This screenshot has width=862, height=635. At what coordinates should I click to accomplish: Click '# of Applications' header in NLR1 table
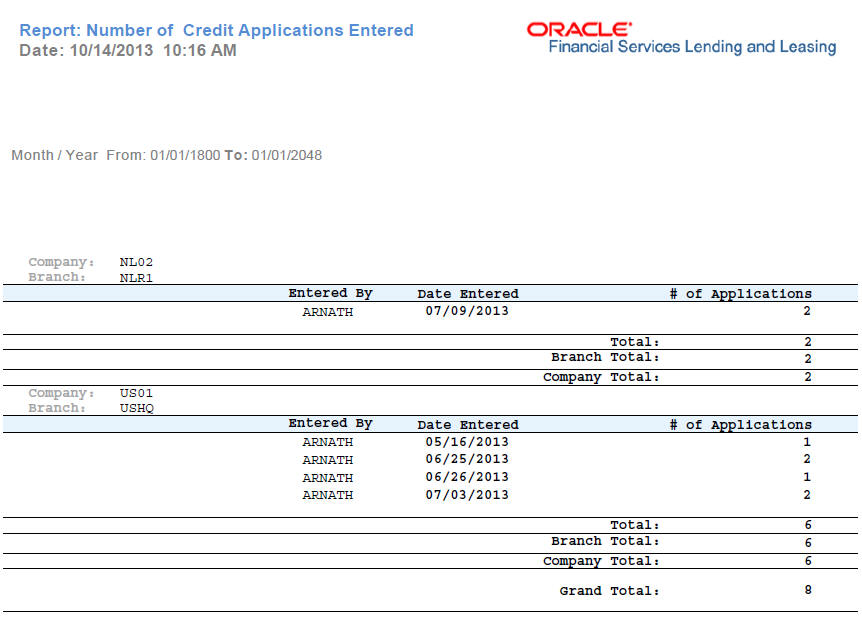click(741, 294)
